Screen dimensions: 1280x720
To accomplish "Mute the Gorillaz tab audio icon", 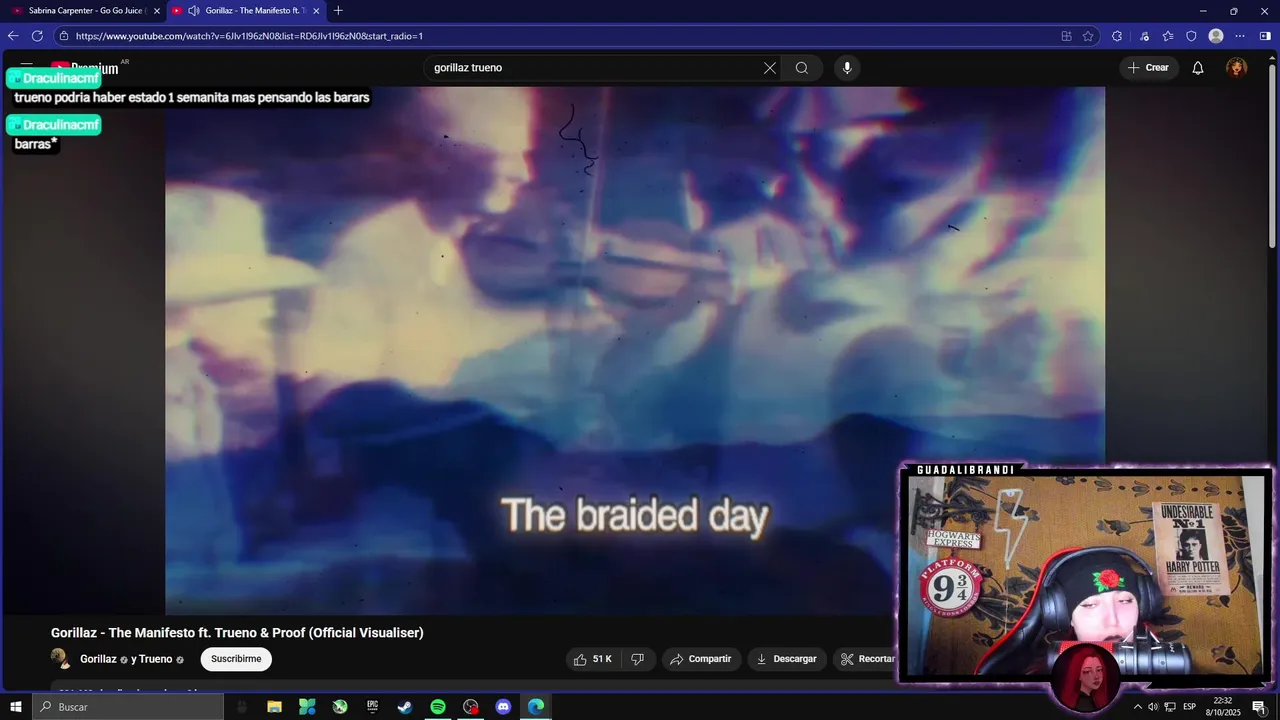I will tap(193, 11).
